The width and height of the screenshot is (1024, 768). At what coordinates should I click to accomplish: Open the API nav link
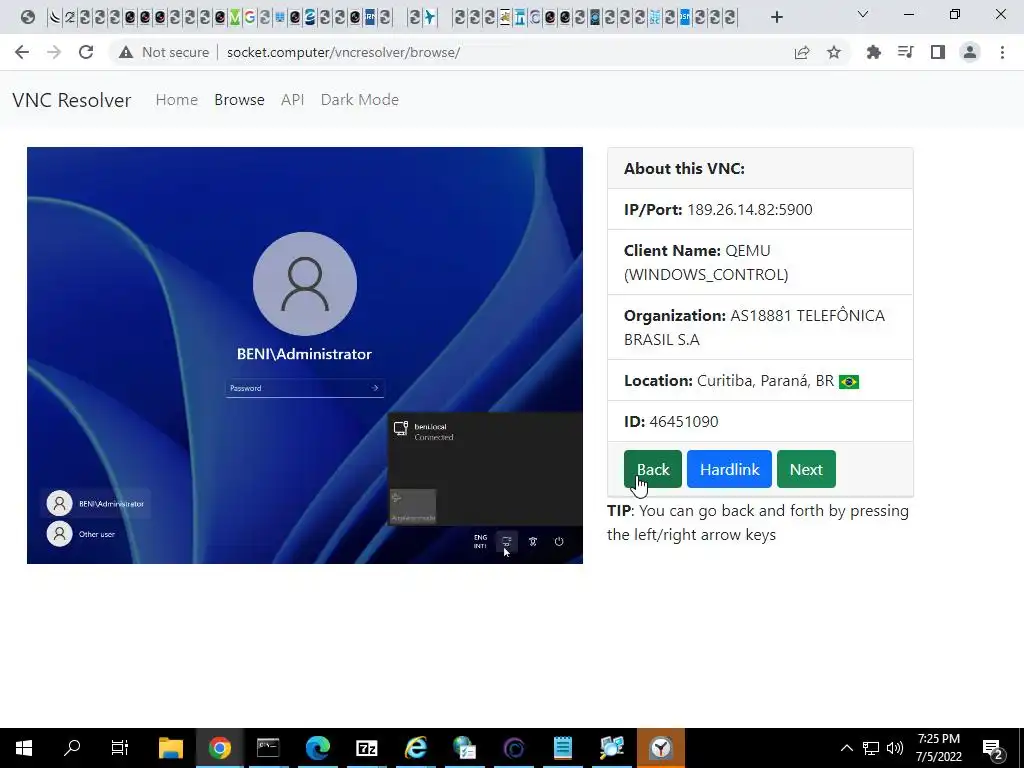pos(293,100)
